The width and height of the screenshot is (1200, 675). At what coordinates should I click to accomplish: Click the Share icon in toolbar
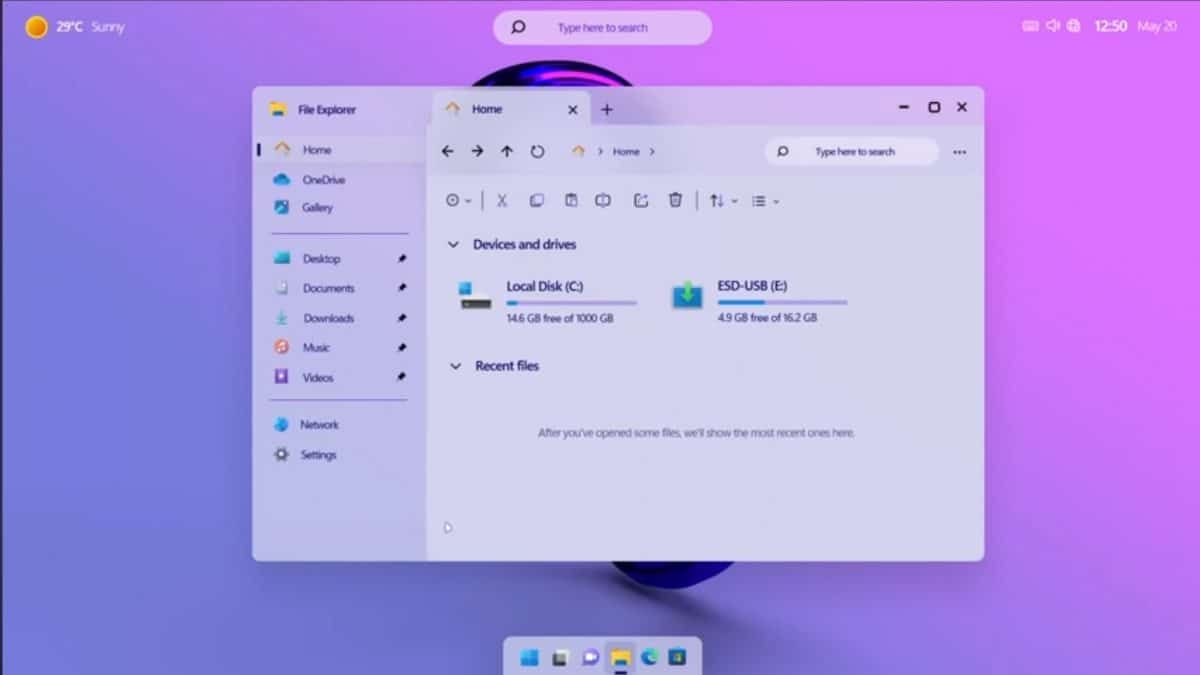click(641, 201)
